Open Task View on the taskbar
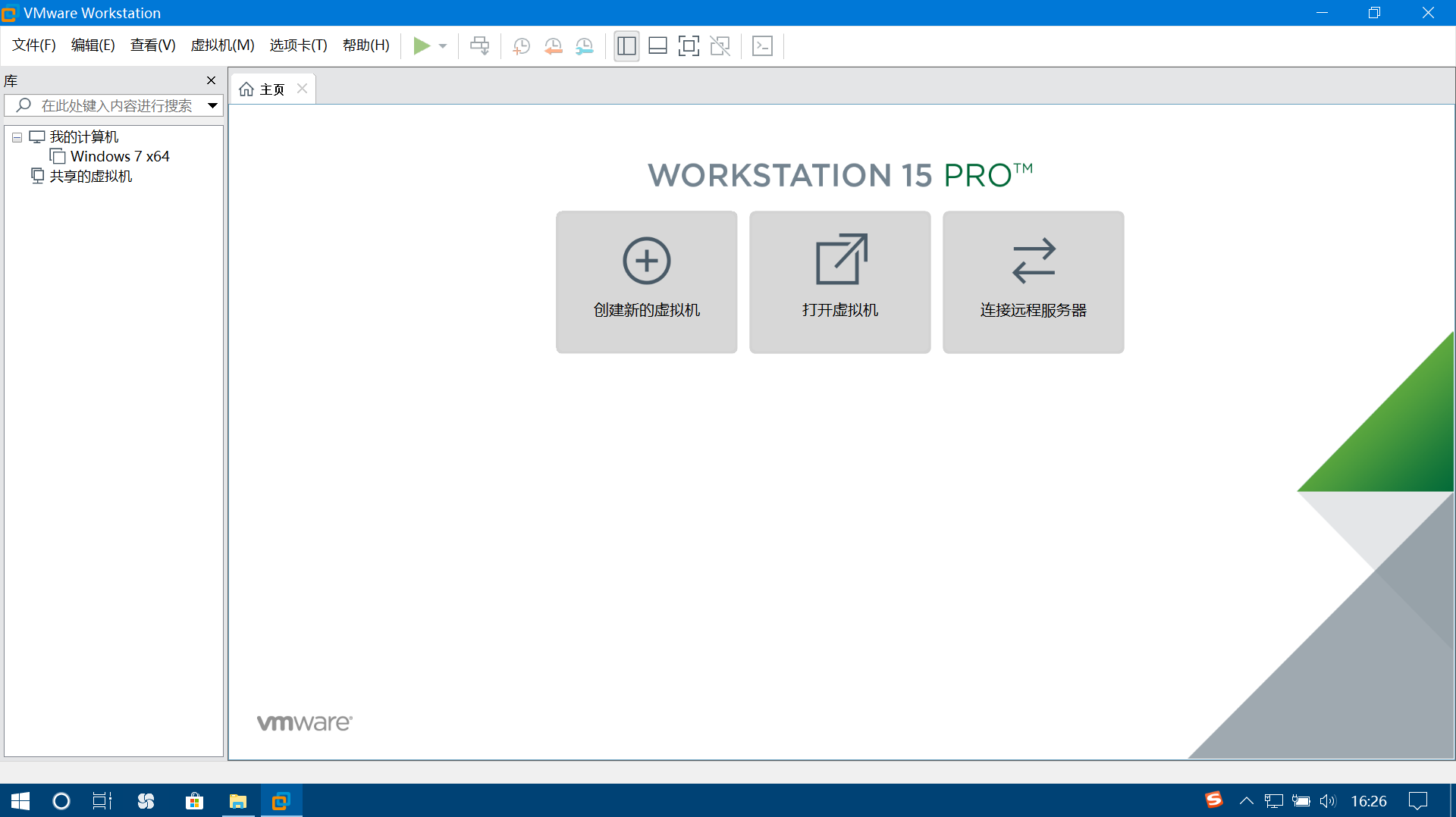Screen dimensions: 1456x817 pyautogui.click(x=102, y=801)
